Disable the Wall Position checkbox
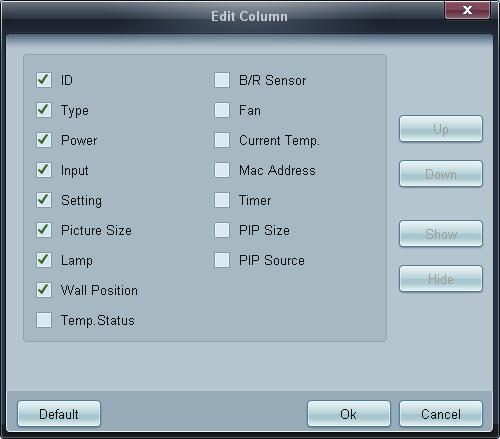The height and width of the screenshot is (439, 500). pyautogui.click(x=44, y=290)
